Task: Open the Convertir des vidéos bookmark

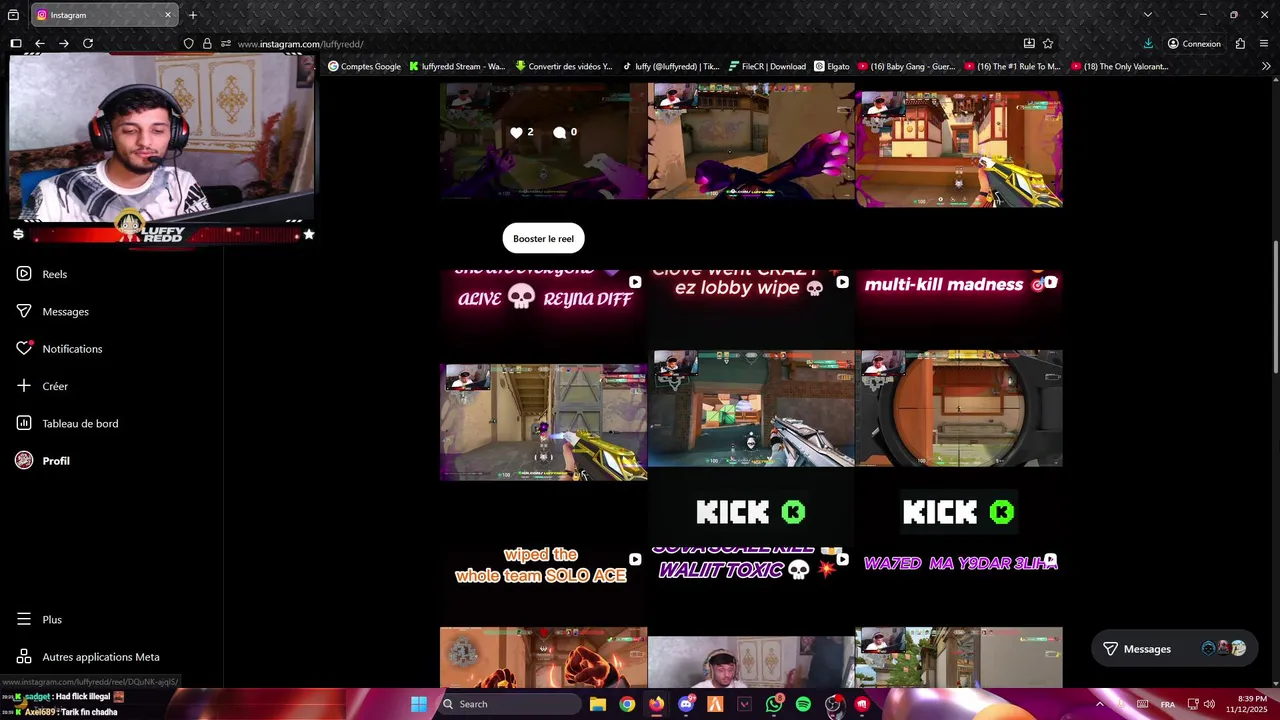Action: coord(564,66)
